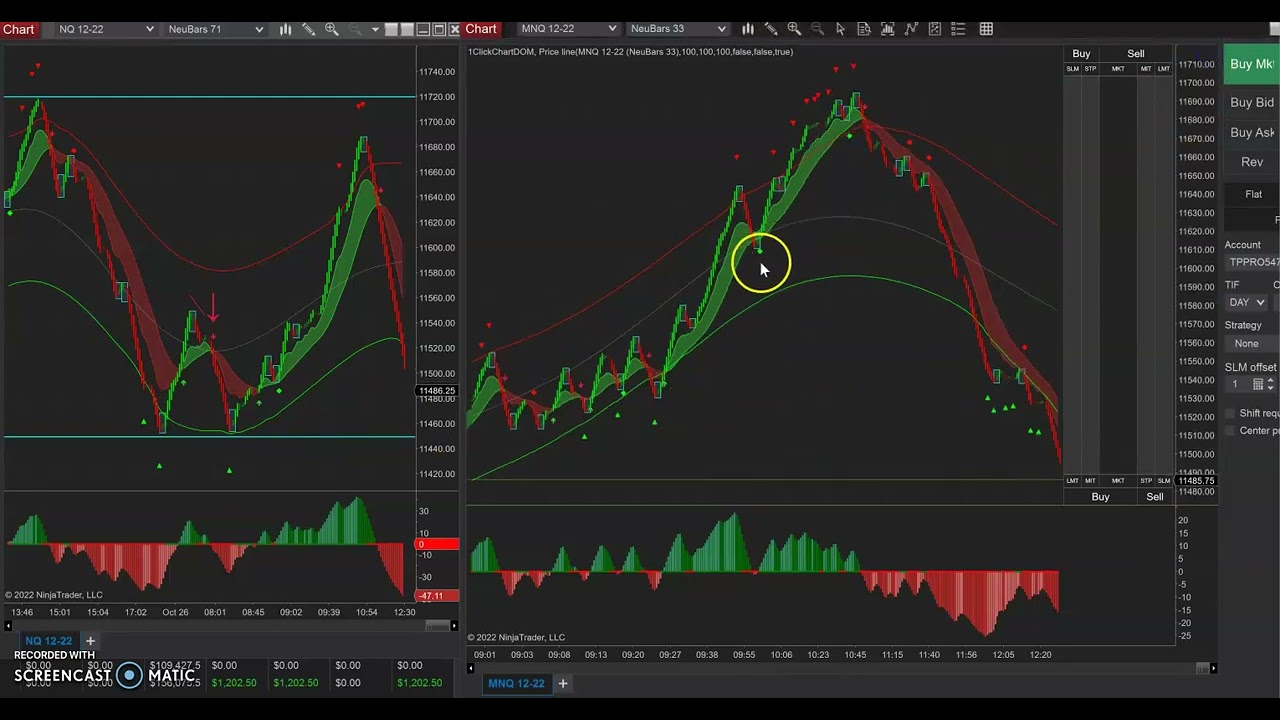Click zoom in magnifier on left chart toolbar
Image resolution: width=1280 pixels, height=720 pixels.
click(x=332, y=29)
